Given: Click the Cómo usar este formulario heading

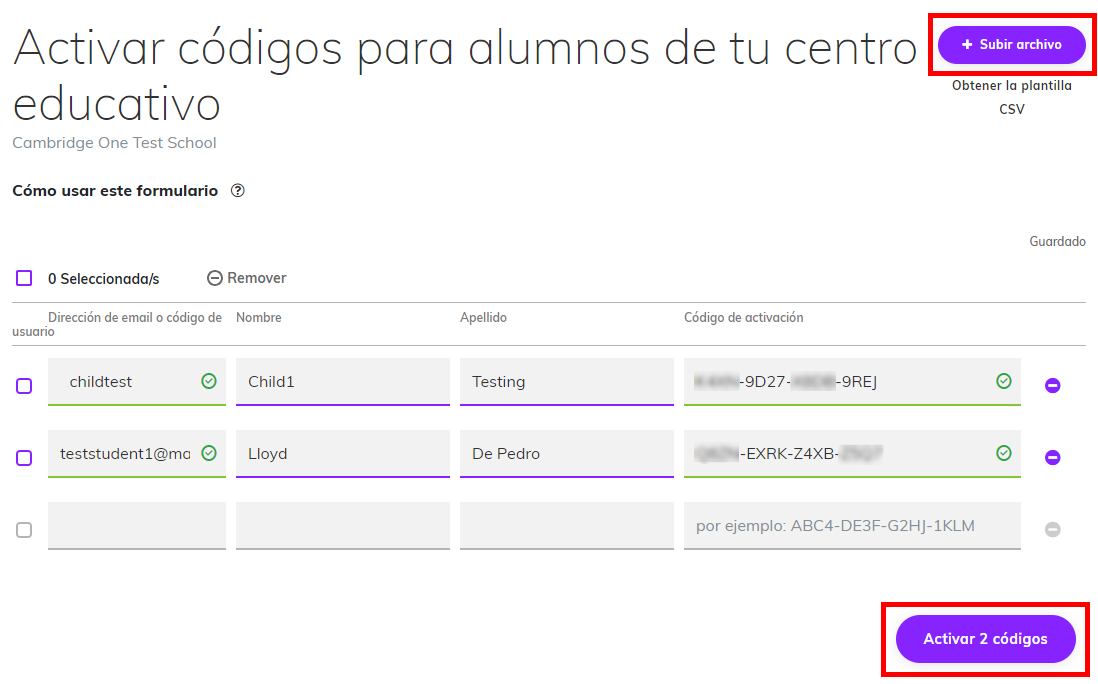Looking at the screenshot, I should [x=116, y=190].
